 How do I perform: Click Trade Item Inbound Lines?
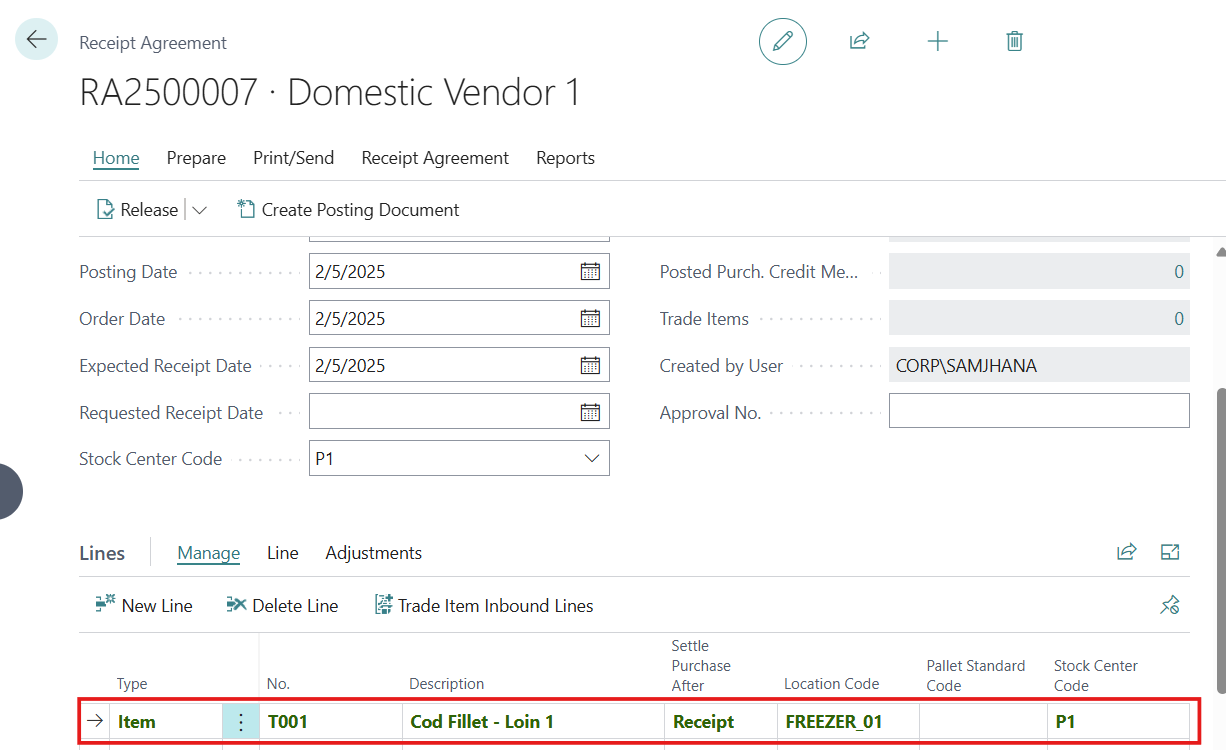pos(484,606)
